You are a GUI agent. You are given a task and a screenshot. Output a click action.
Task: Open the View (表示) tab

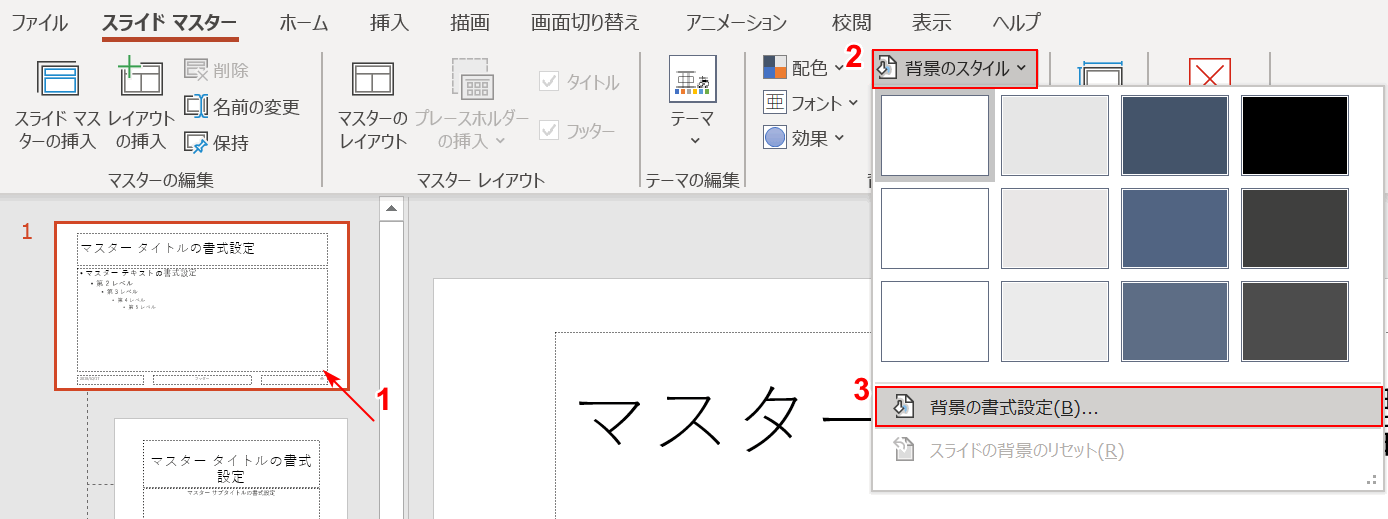pyautogui.click(x=932, y=22)
